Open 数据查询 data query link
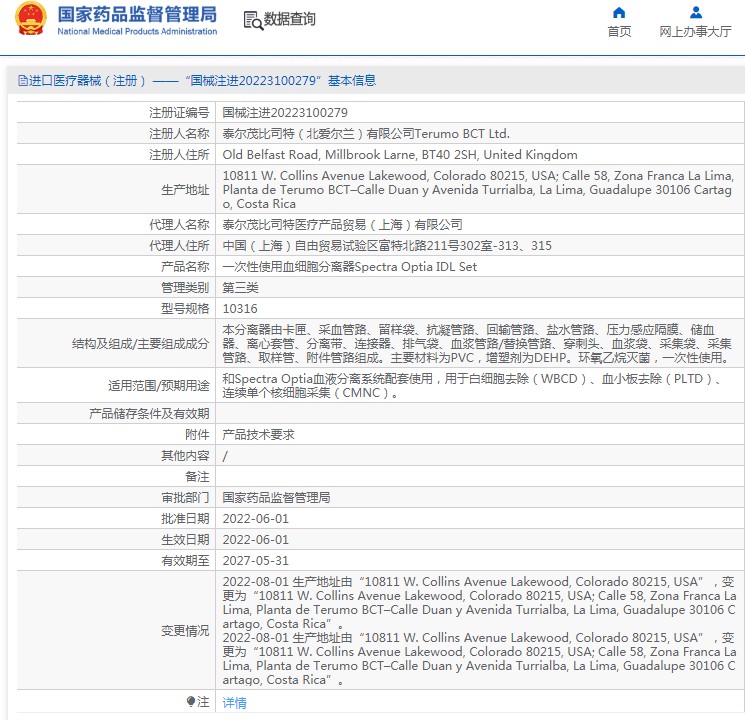This screenshot has height=720, width=745. (289, 19)
